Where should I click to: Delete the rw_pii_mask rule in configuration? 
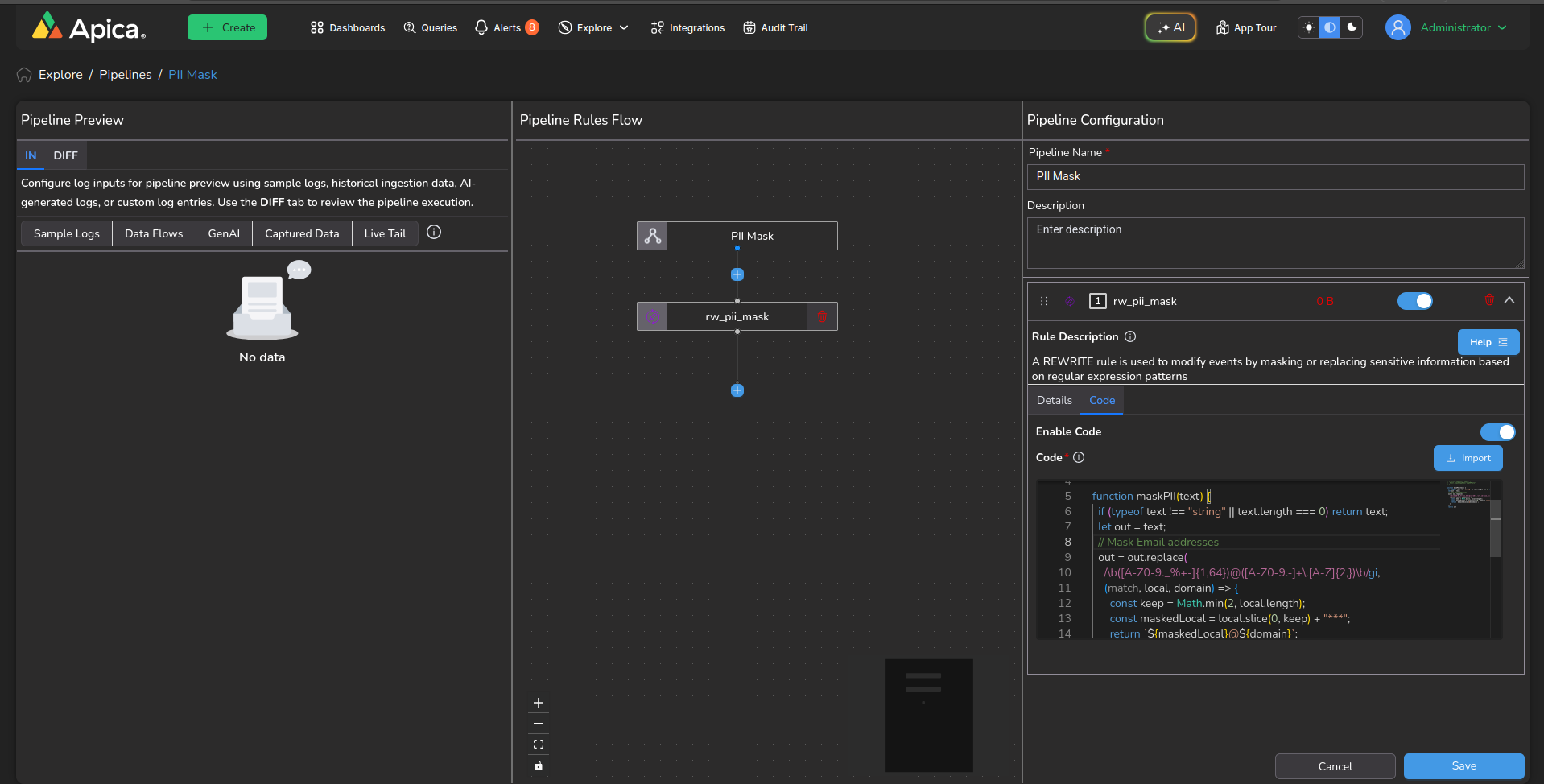(x=1488, y=300)
